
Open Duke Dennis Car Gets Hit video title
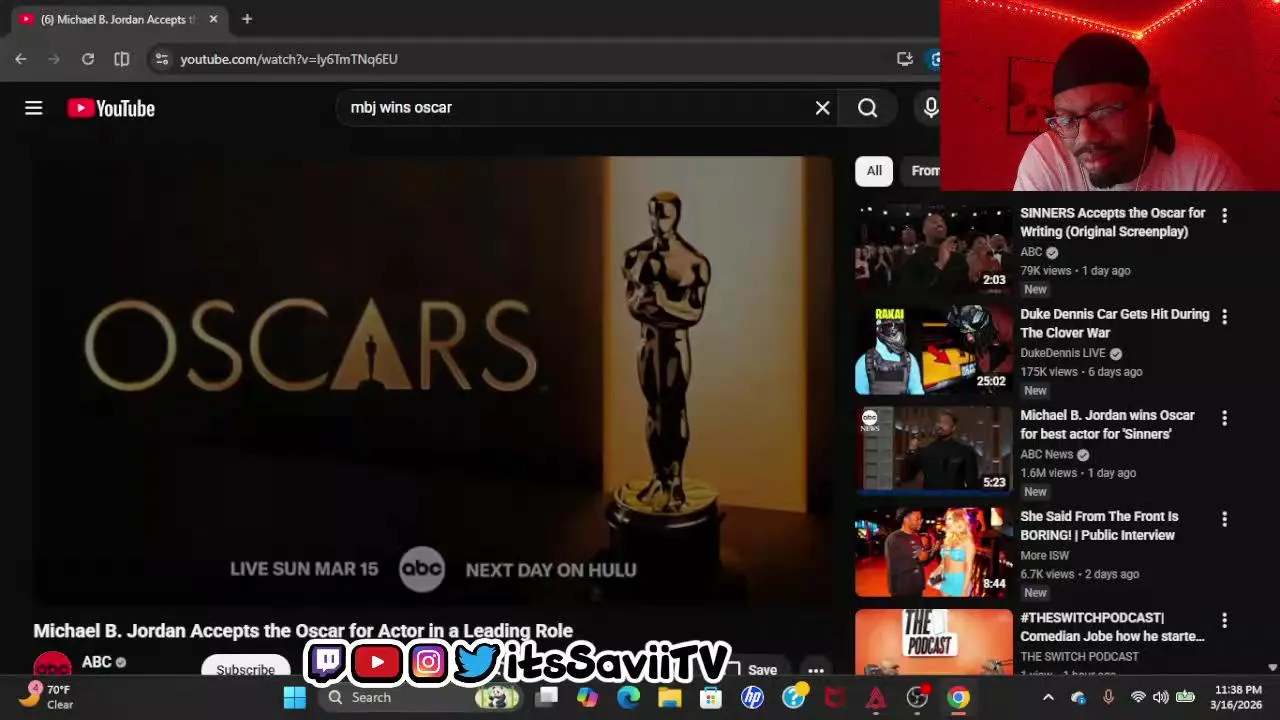[x=1114, y=323]
